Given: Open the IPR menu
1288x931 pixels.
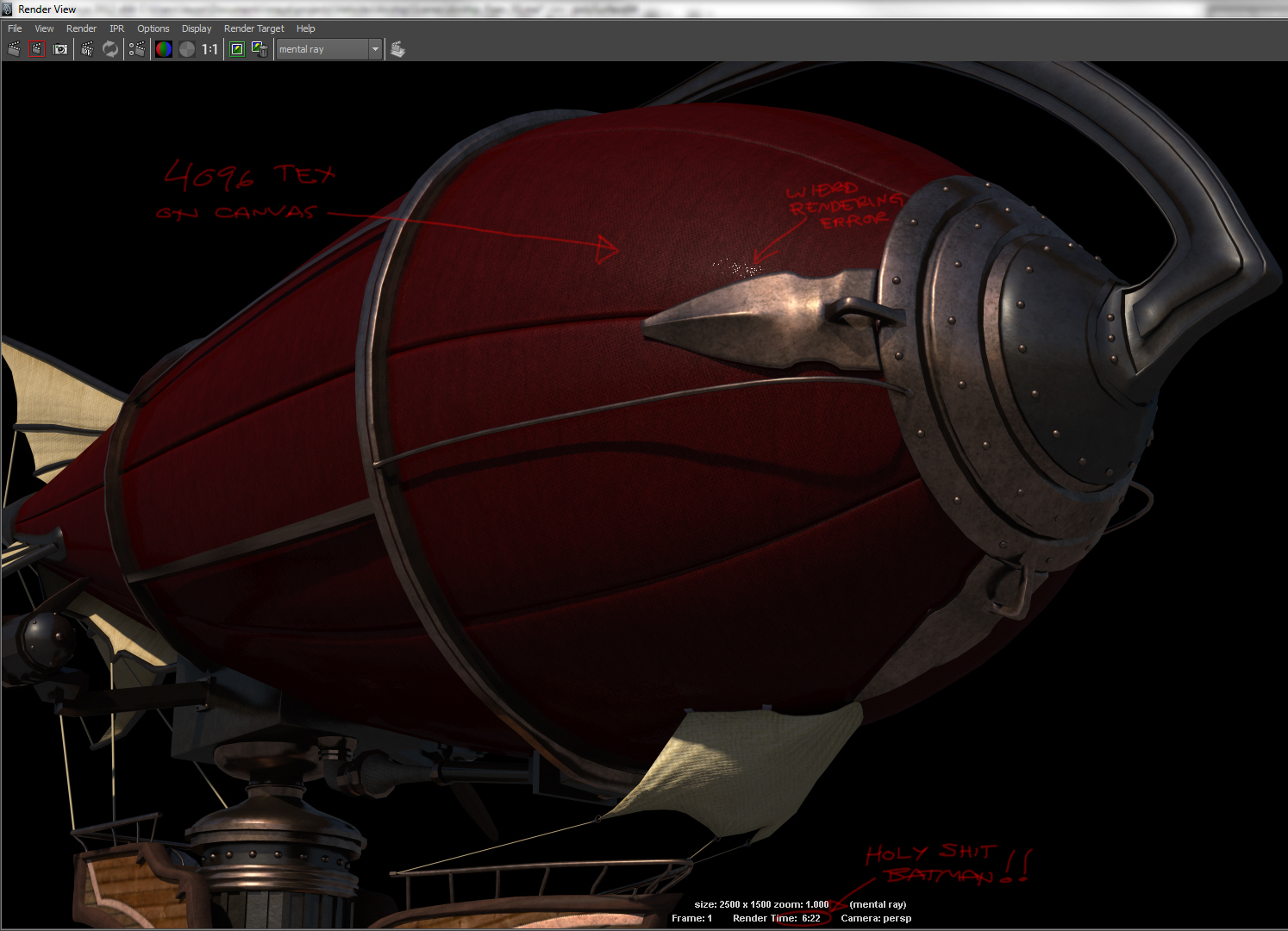Looking at the screenshot, I should tap(117, 28).
